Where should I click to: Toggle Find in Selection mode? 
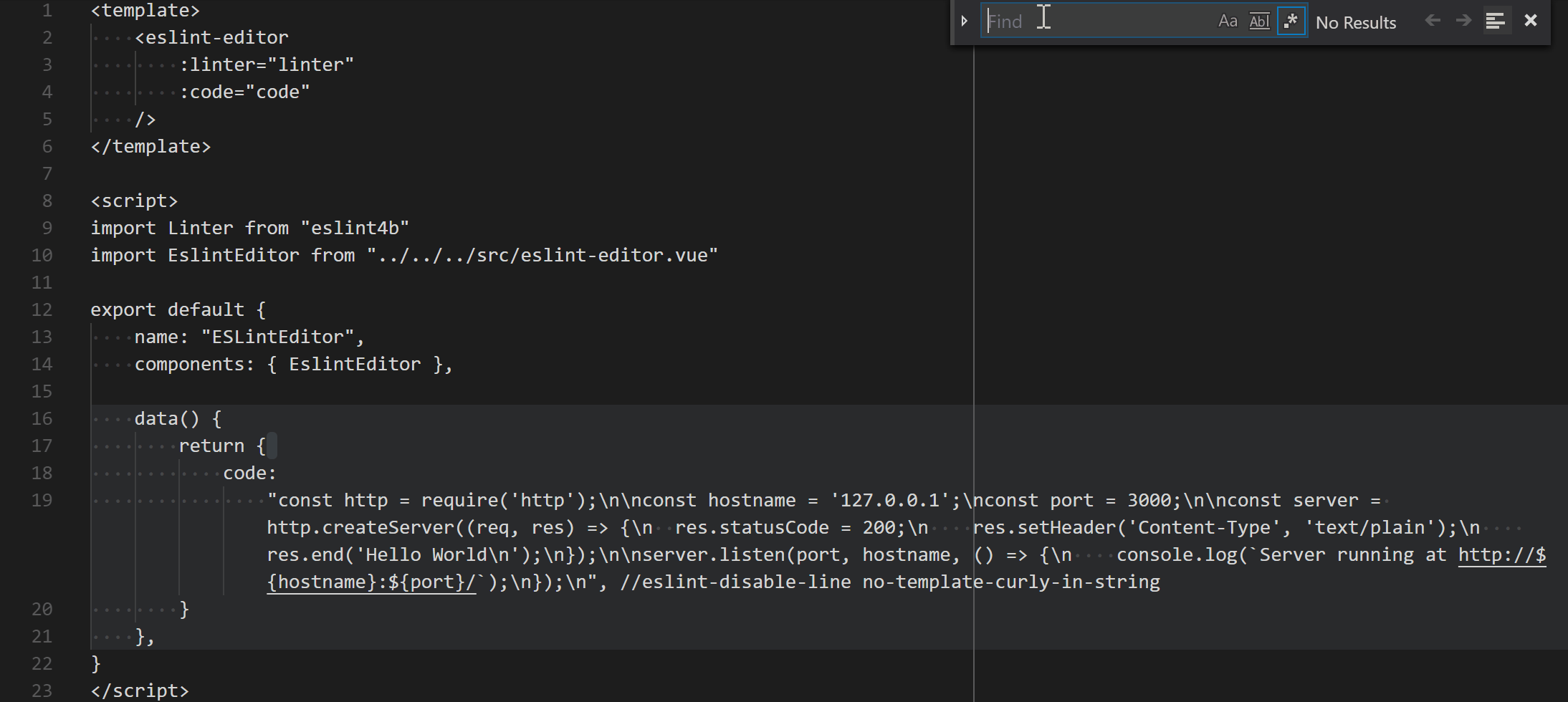coord(1496,20)
